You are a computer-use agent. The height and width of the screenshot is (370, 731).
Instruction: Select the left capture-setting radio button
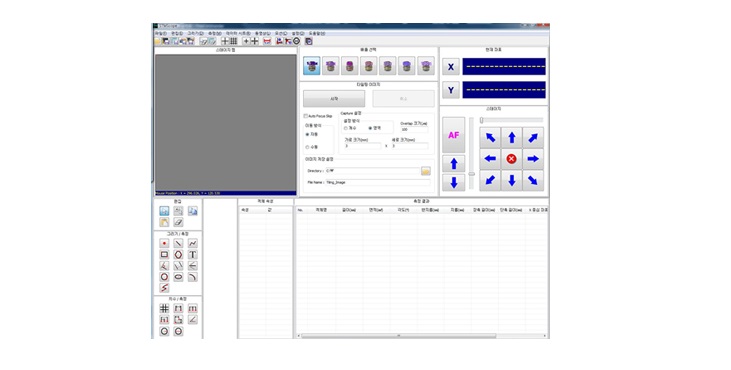[x=346, y=128]
